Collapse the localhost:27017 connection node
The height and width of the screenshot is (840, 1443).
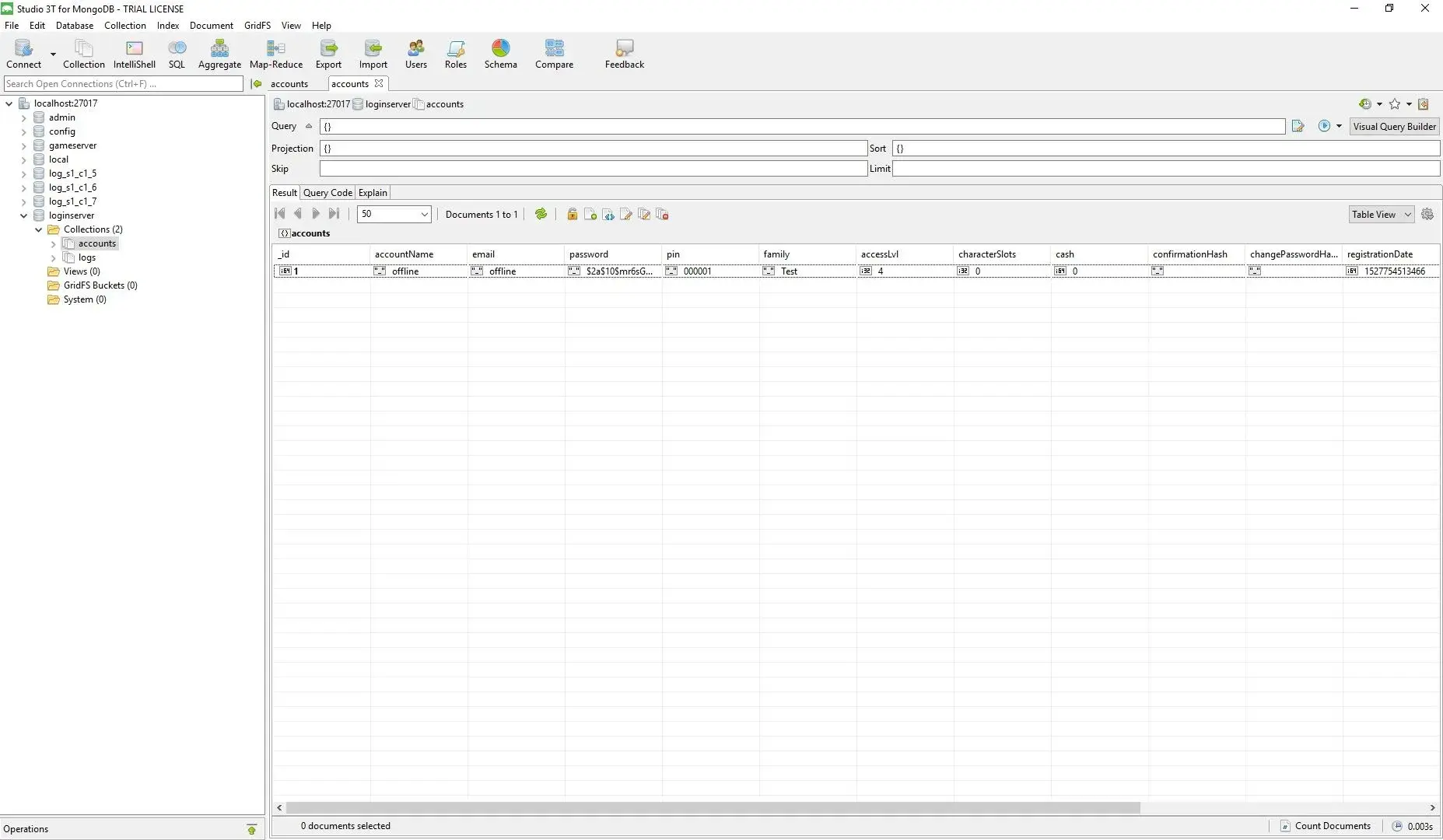click(9, 103)
